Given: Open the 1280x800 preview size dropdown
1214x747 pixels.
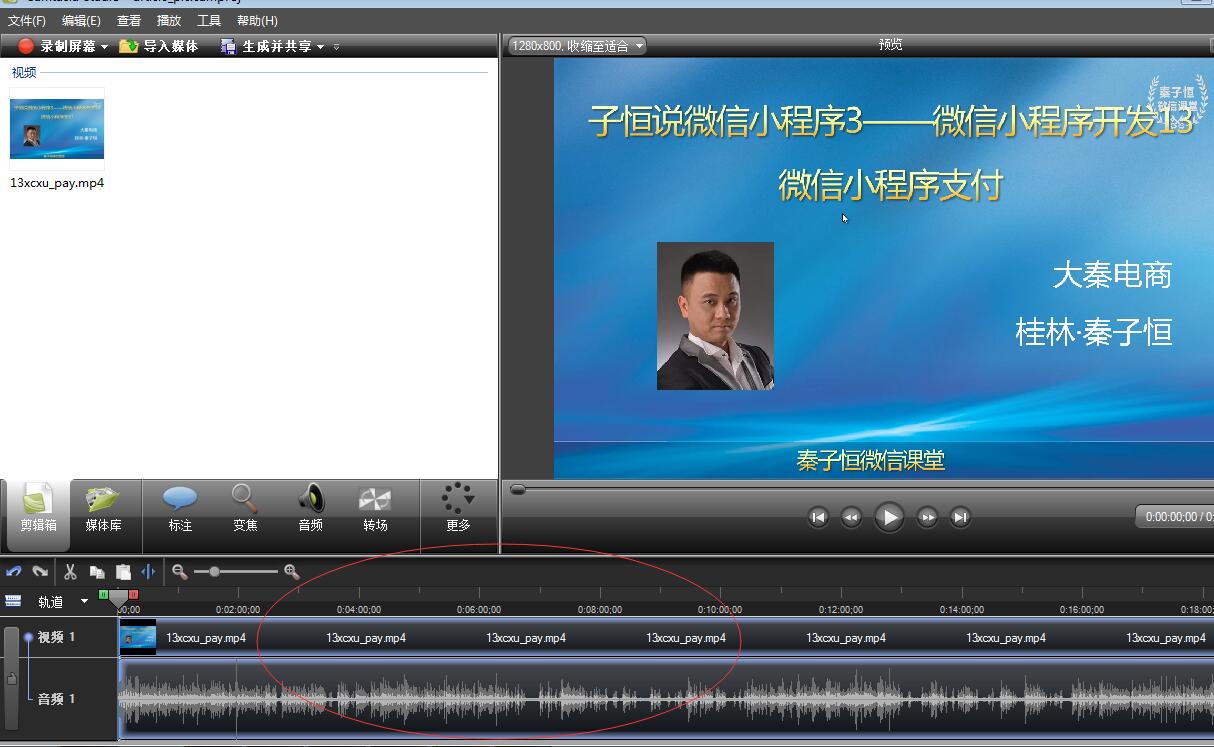Looking at the screenshot, I should (x=577, y=46).
